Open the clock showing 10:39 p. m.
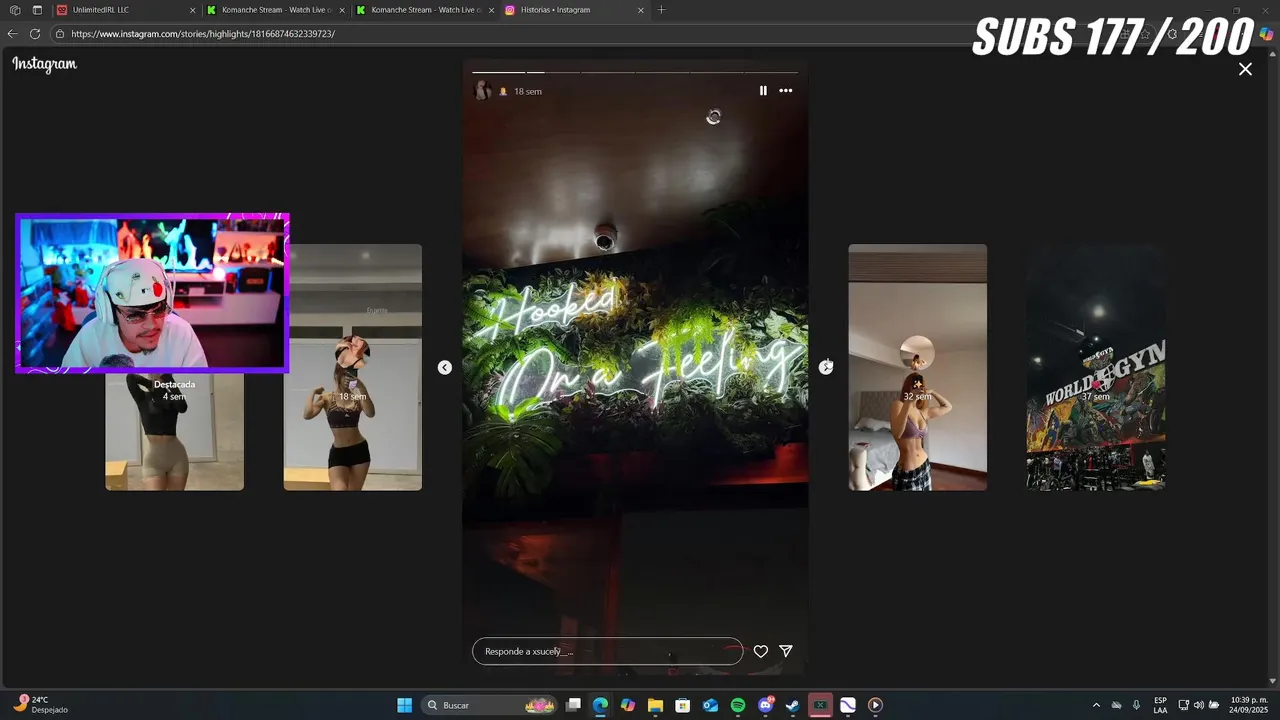 [1249, 705]
